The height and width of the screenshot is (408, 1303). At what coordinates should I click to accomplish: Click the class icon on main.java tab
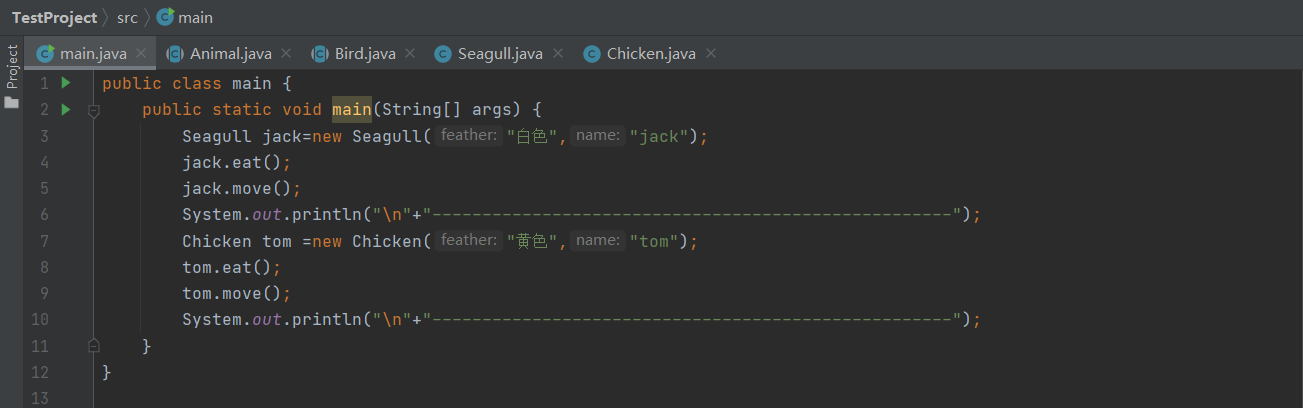45,54
